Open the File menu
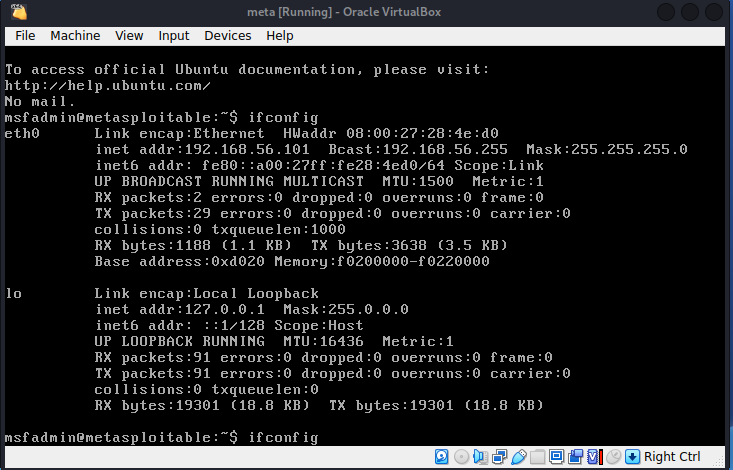733x470 pixels. (x=25, y=36)
